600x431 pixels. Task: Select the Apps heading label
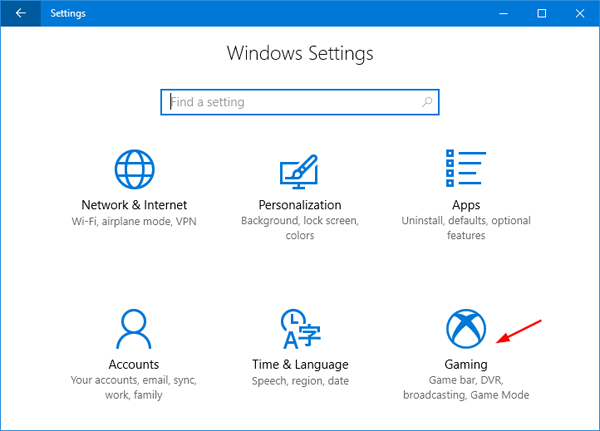click(x=466, y=206)
